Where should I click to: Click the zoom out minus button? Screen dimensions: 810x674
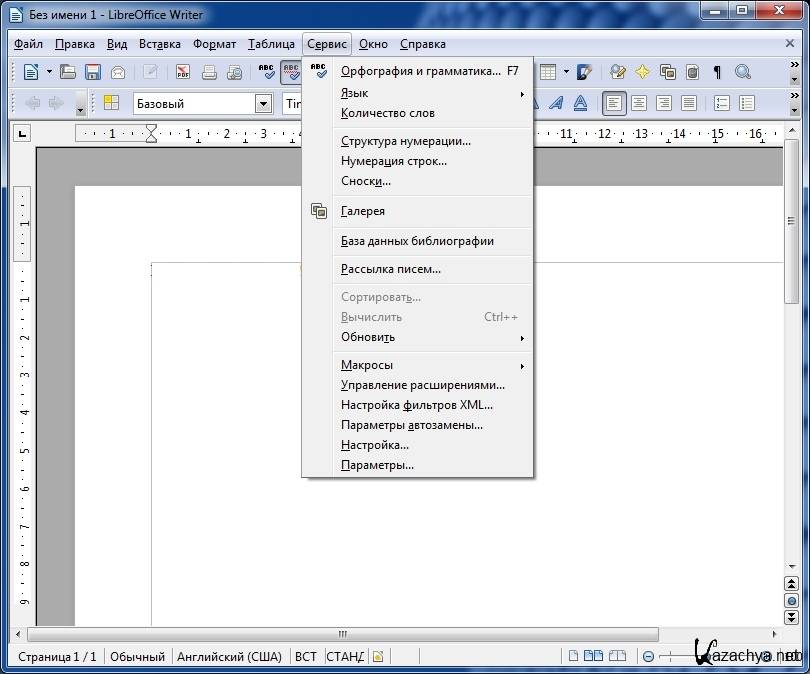click(x=649, y=657)
